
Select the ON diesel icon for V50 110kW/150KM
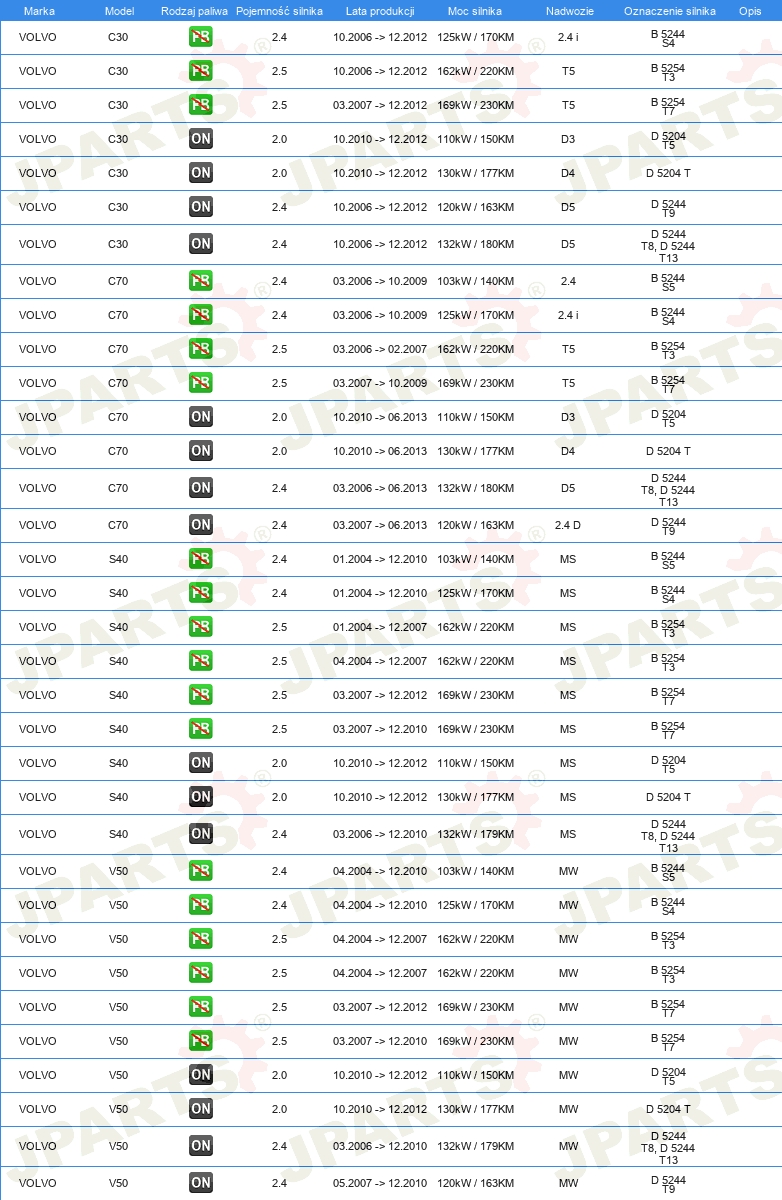coord(201,1076)
